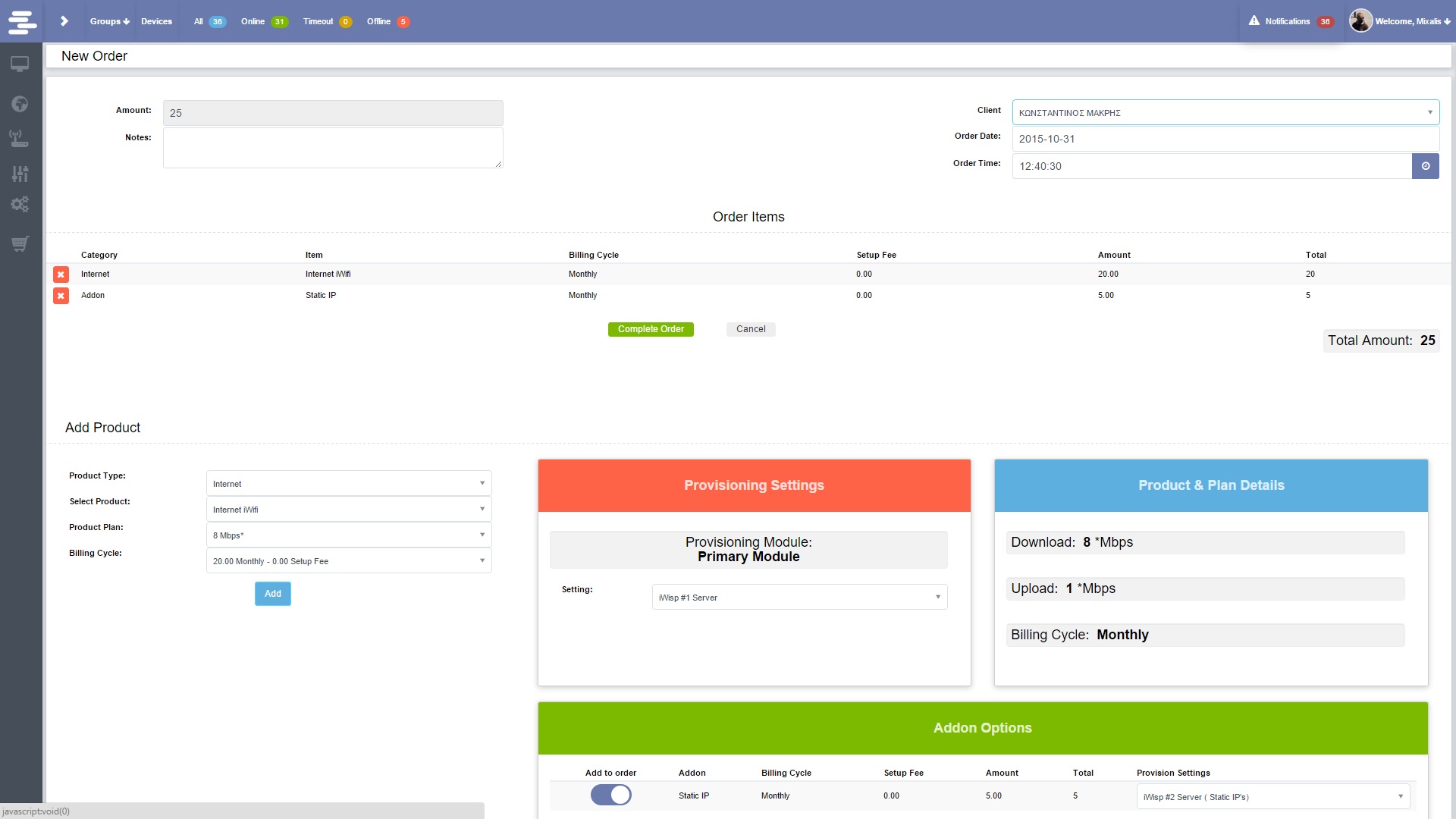The height and width of the screenshot is (819, 1456).
Task: Click the user profile icon top right
Action: point(1360,20)
